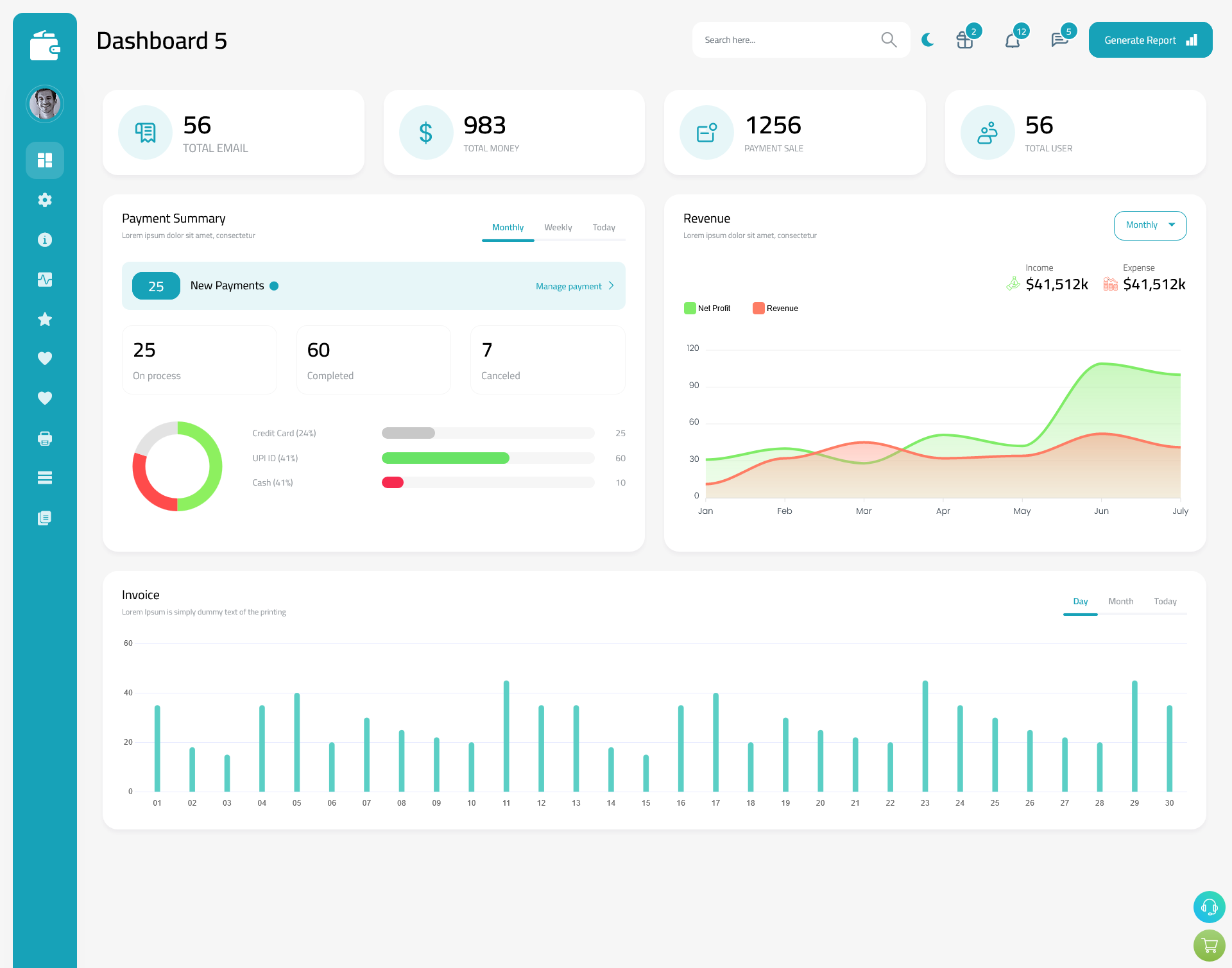Click the list/menu sidebar icon
This screenshot has width=1232, height=968.
point(45,477)
